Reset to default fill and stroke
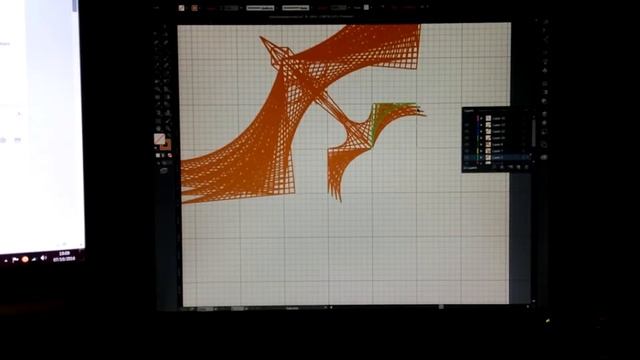 coord(156,148)
